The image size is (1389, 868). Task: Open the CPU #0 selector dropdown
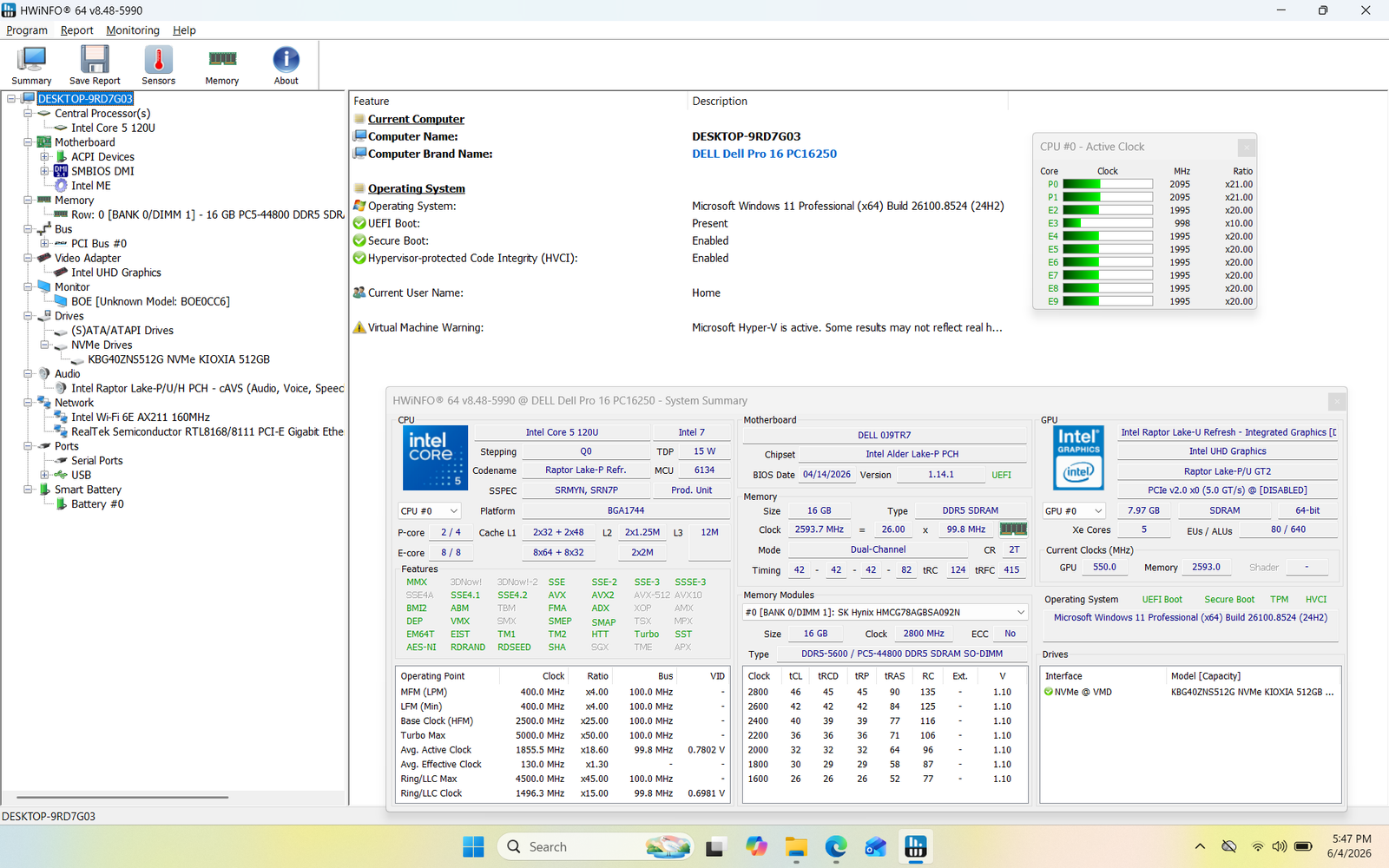coord(429,511)
